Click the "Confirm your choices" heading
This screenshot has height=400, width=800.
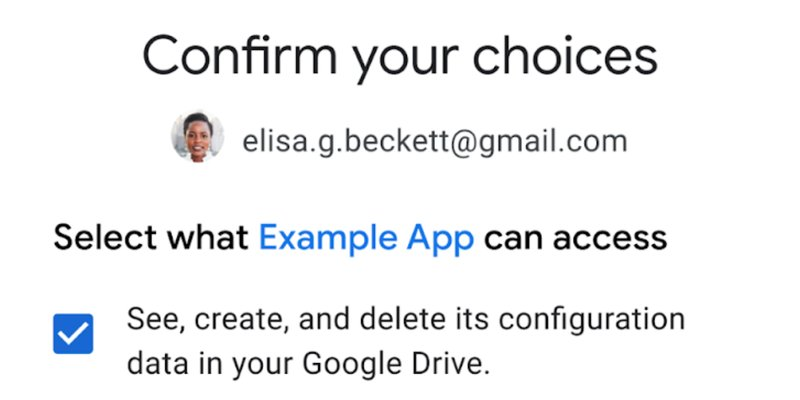tap(400, 57)
